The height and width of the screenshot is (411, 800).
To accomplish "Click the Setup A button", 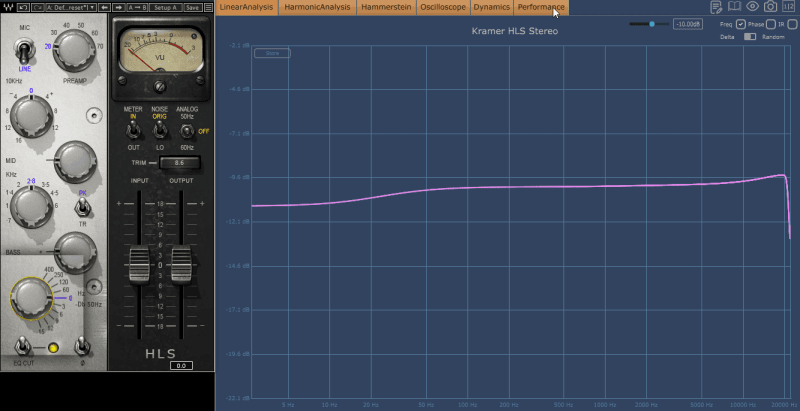I will point(166,8).
